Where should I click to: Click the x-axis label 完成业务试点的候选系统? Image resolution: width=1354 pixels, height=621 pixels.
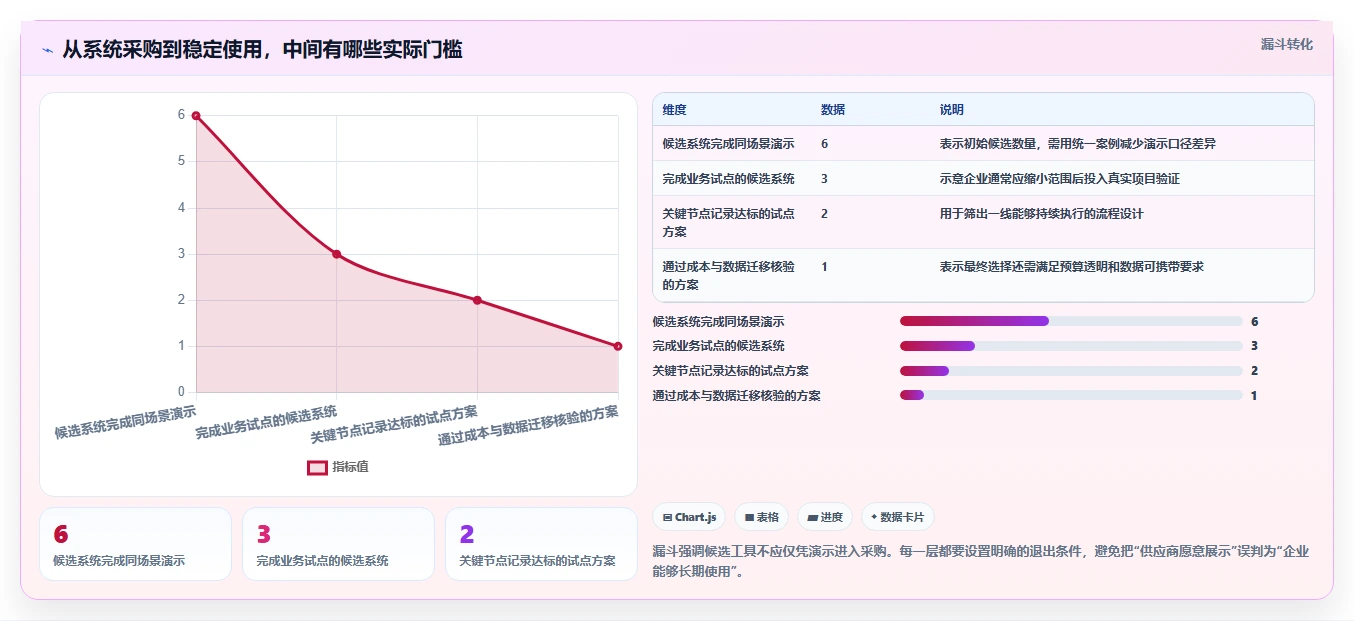(x=266, y=422)
